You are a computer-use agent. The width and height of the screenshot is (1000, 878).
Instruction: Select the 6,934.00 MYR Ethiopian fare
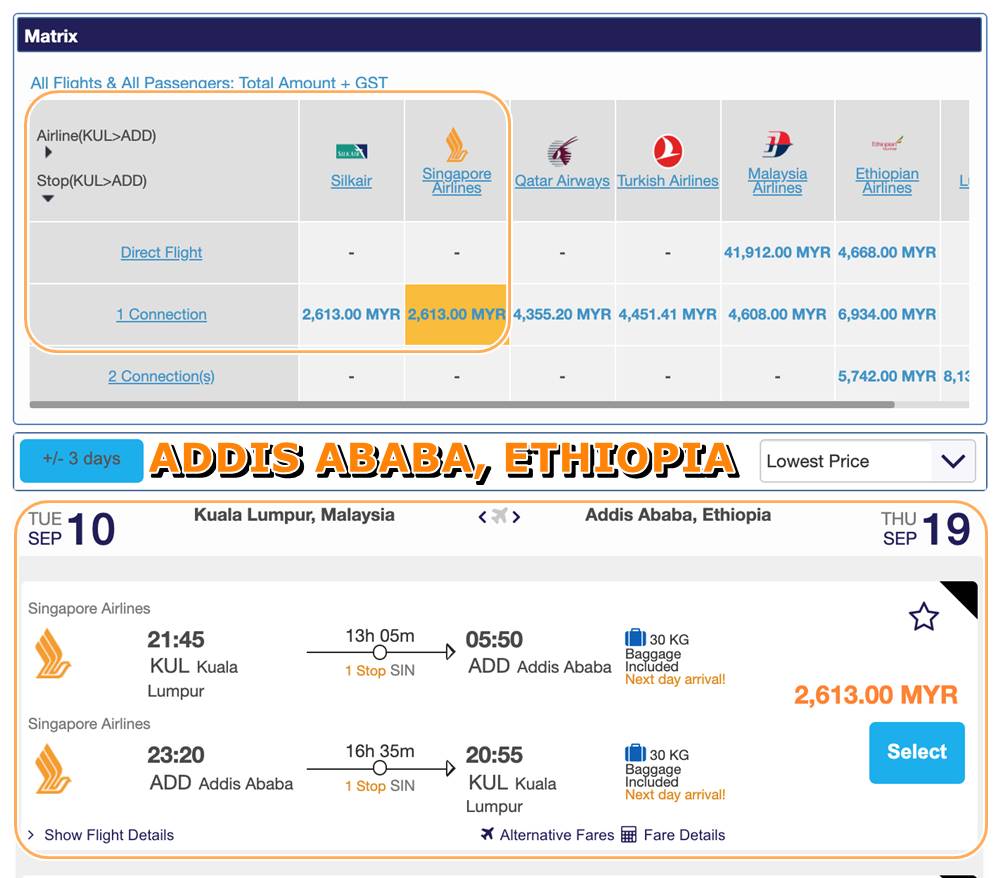click(x=887, y=314)
